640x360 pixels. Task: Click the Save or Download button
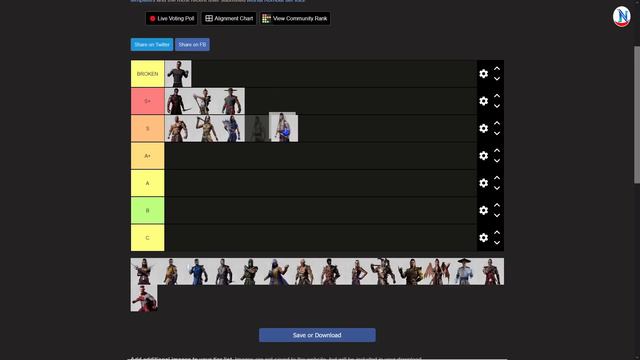(x=317, y=335)
